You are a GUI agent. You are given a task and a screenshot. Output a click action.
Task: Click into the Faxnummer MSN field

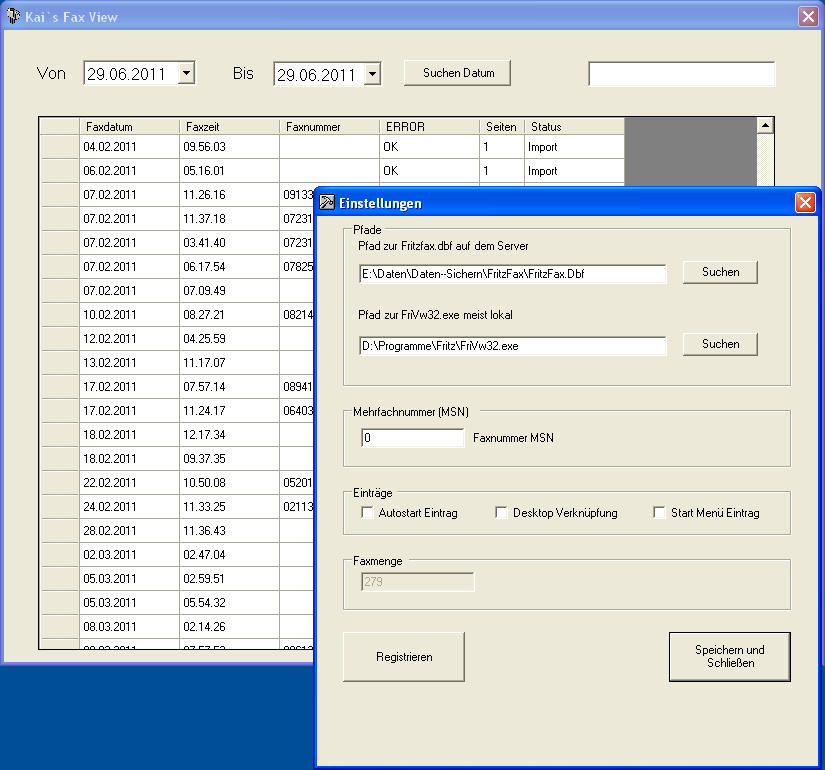tap(412, 438)
